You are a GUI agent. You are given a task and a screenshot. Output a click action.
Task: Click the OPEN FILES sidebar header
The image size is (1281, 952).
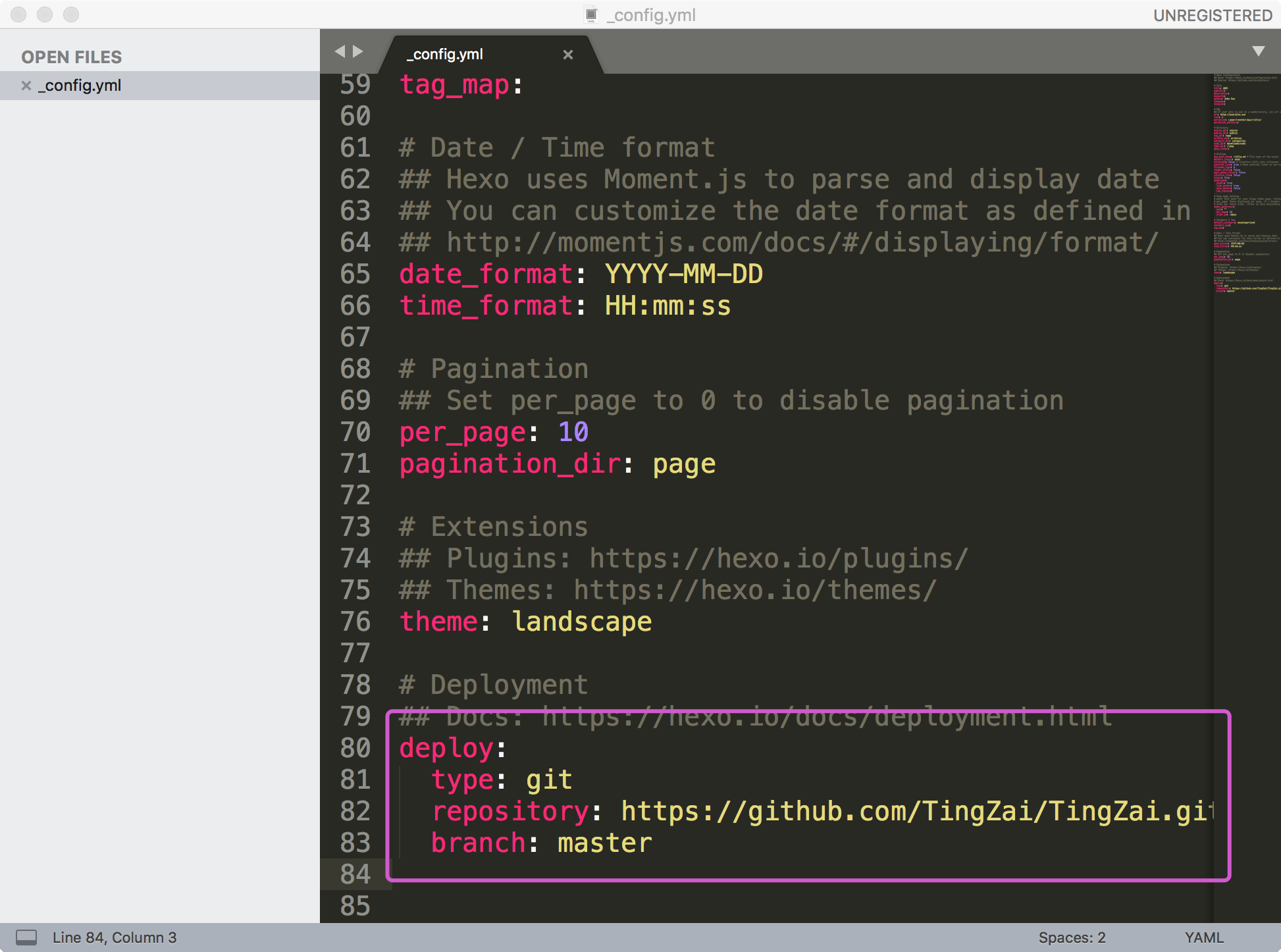71,57
